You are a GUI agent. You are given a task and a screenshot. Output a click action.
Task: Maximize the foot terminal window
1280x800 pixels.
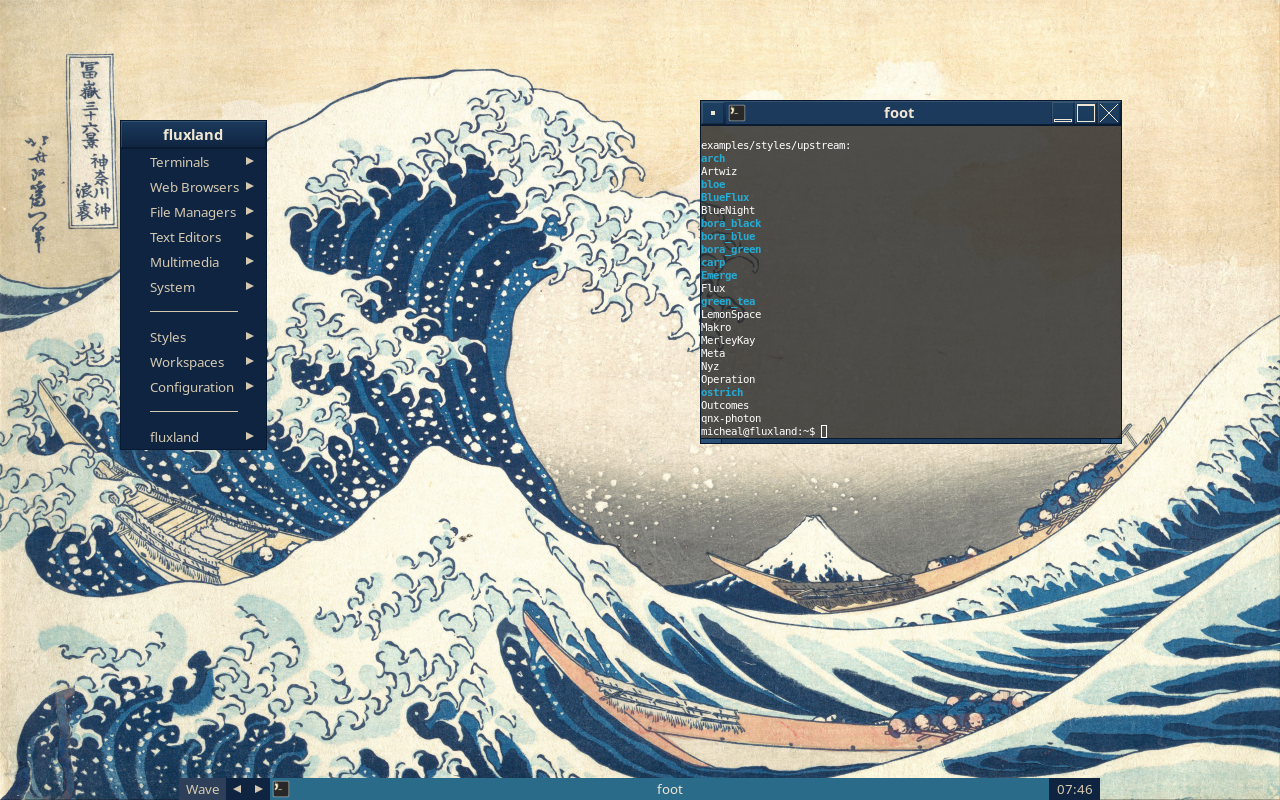pos(1086,113)
